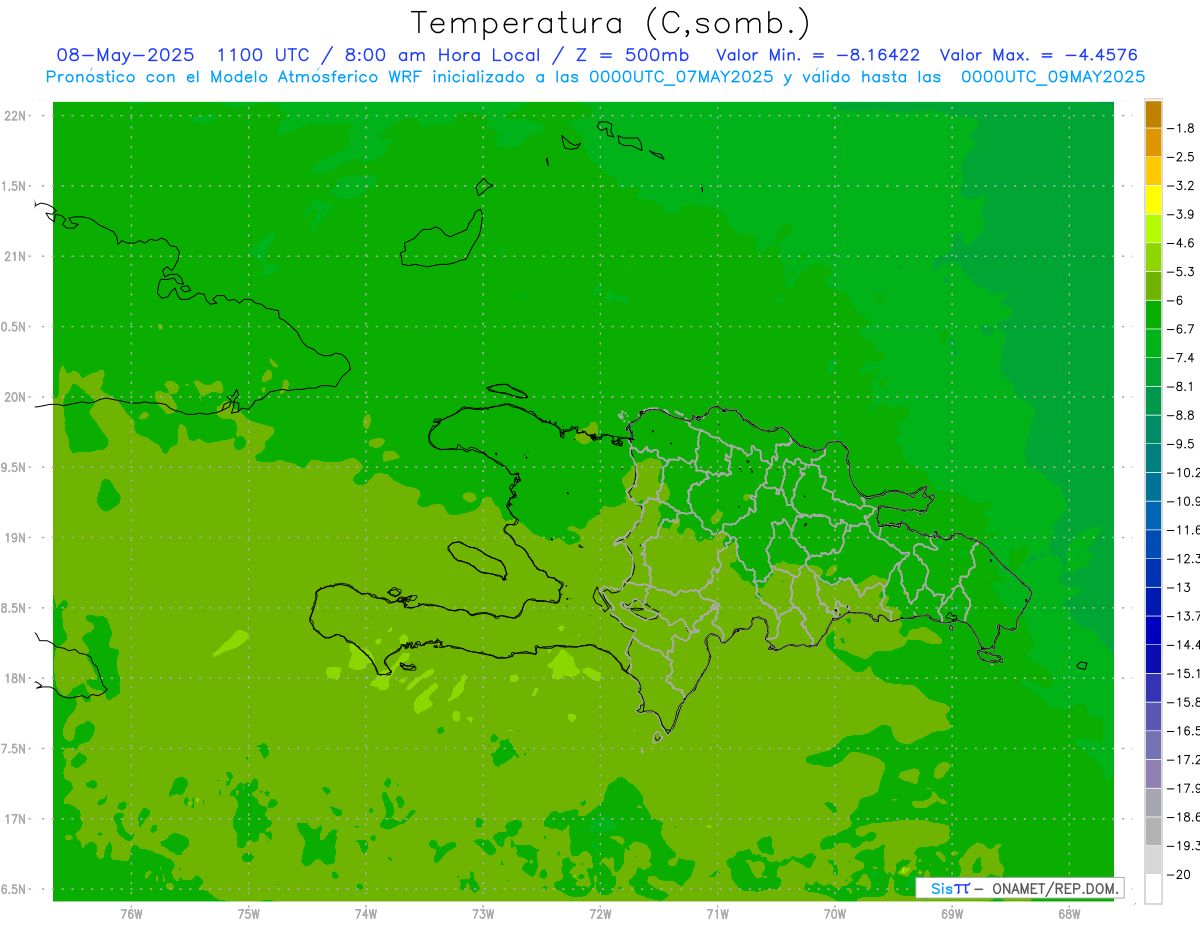This screenshot has width=1200, height=927.
Task: Click the title 'Temperatura (C,somb.)'
Action: coord(611,24)
